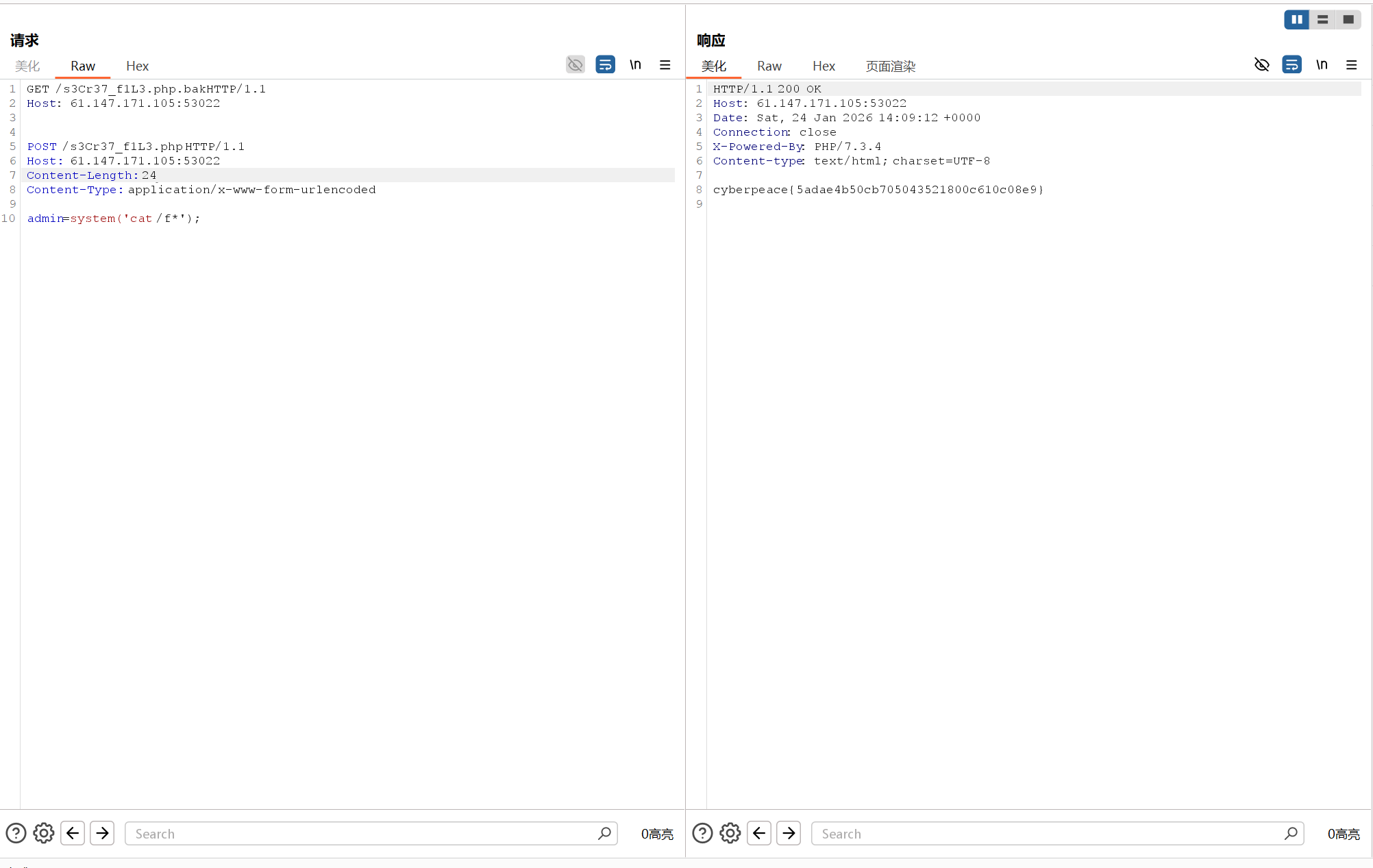1373x868 pixels.
Task: Toggle word wrap in response panel
Action: point(1291,64)
